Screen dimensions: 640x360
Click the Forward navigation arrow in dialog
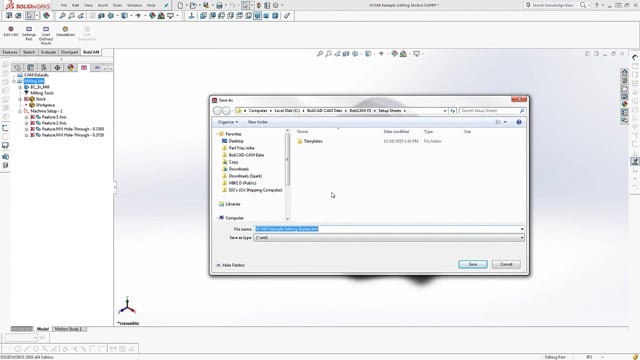[226, 111]
